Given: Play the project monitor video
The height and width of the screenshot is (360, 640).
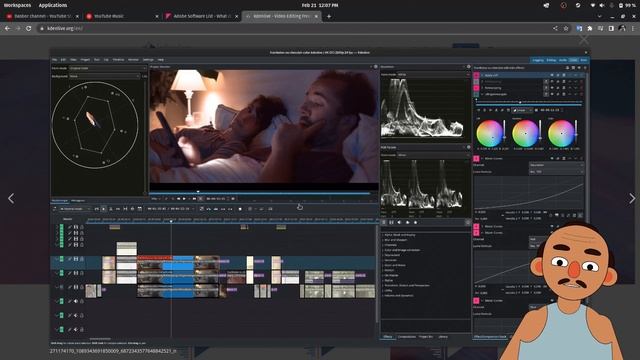Looking at the screenshot, I should tap(184, 199).
